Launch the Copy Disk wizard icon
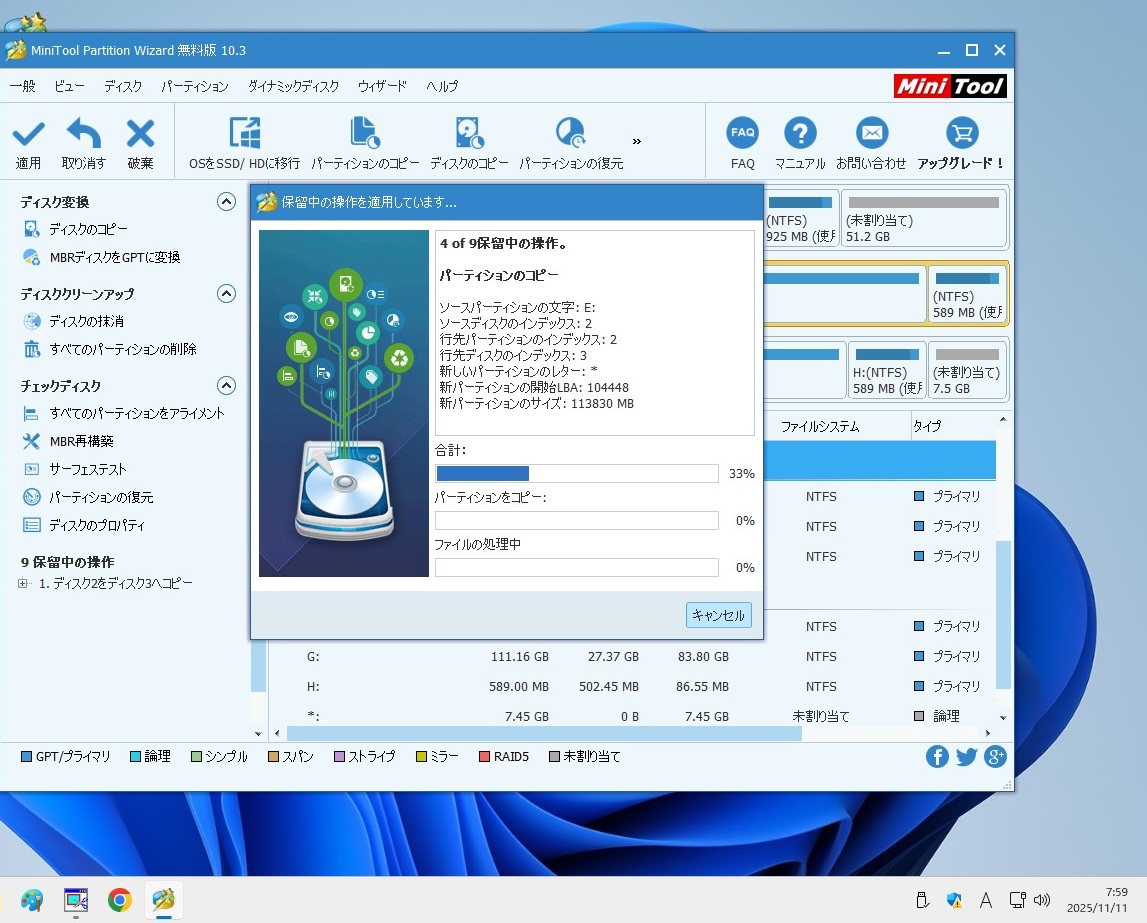1147x923 pixels. coord(469,134)
